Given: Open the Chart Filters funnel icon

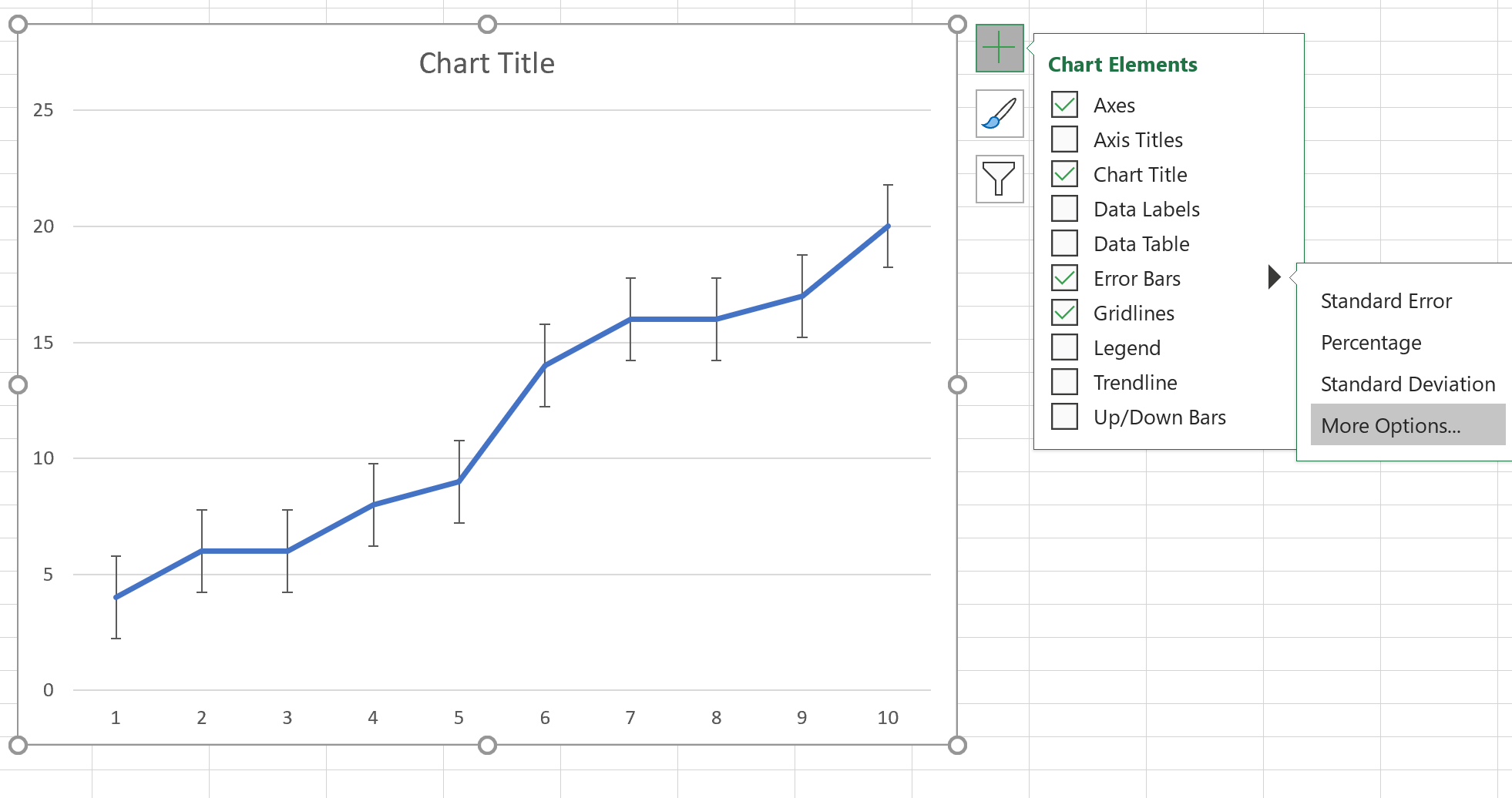Looking at the screenshot, I should [x=999, y=179].
